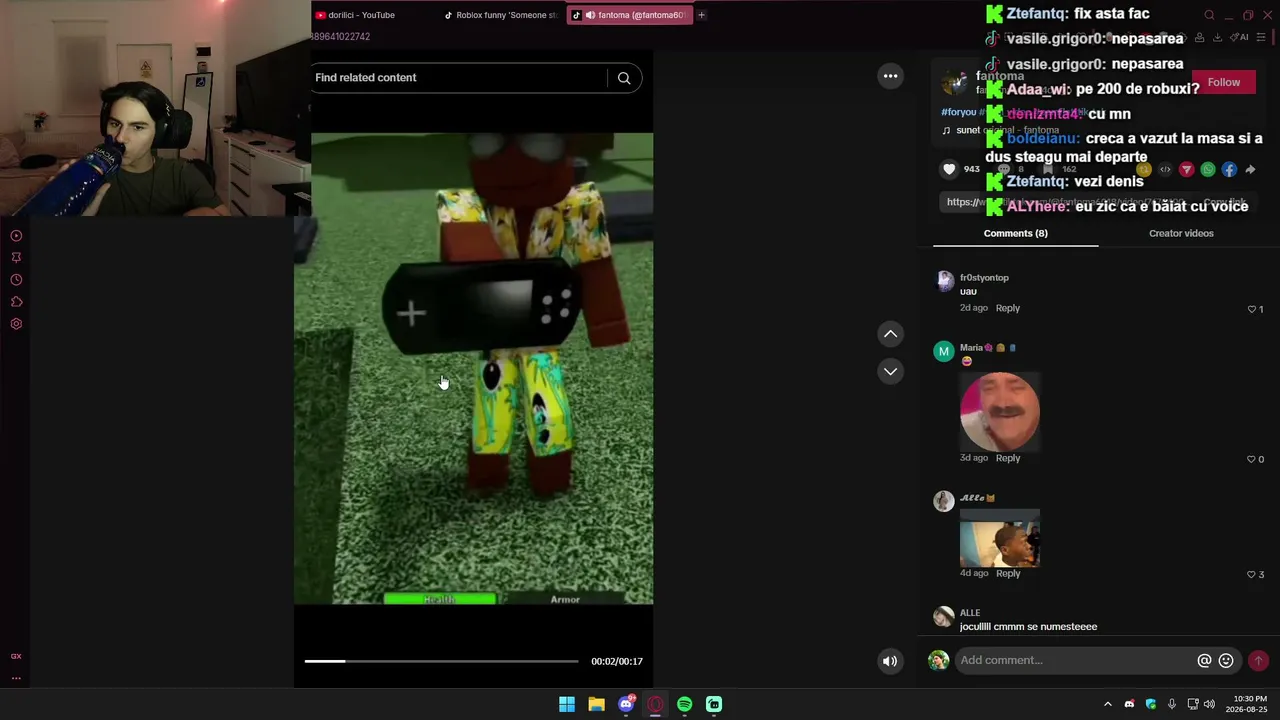Open the Kick app from the taskbar

(x=714, y=704)
